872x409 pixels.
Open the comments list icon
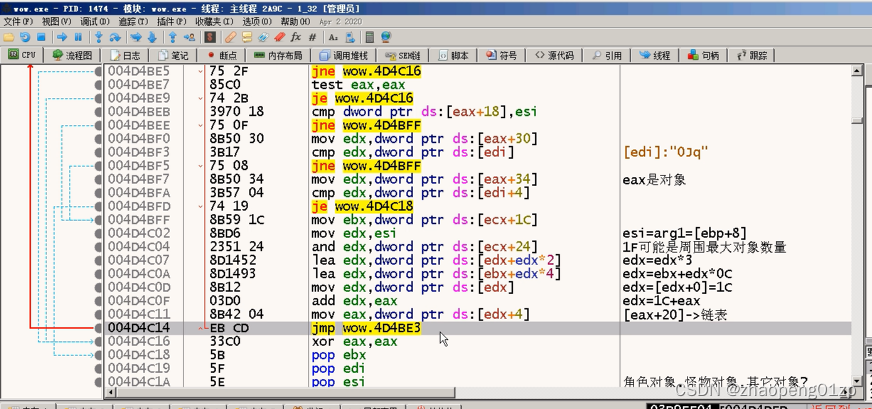click(247, 37)
